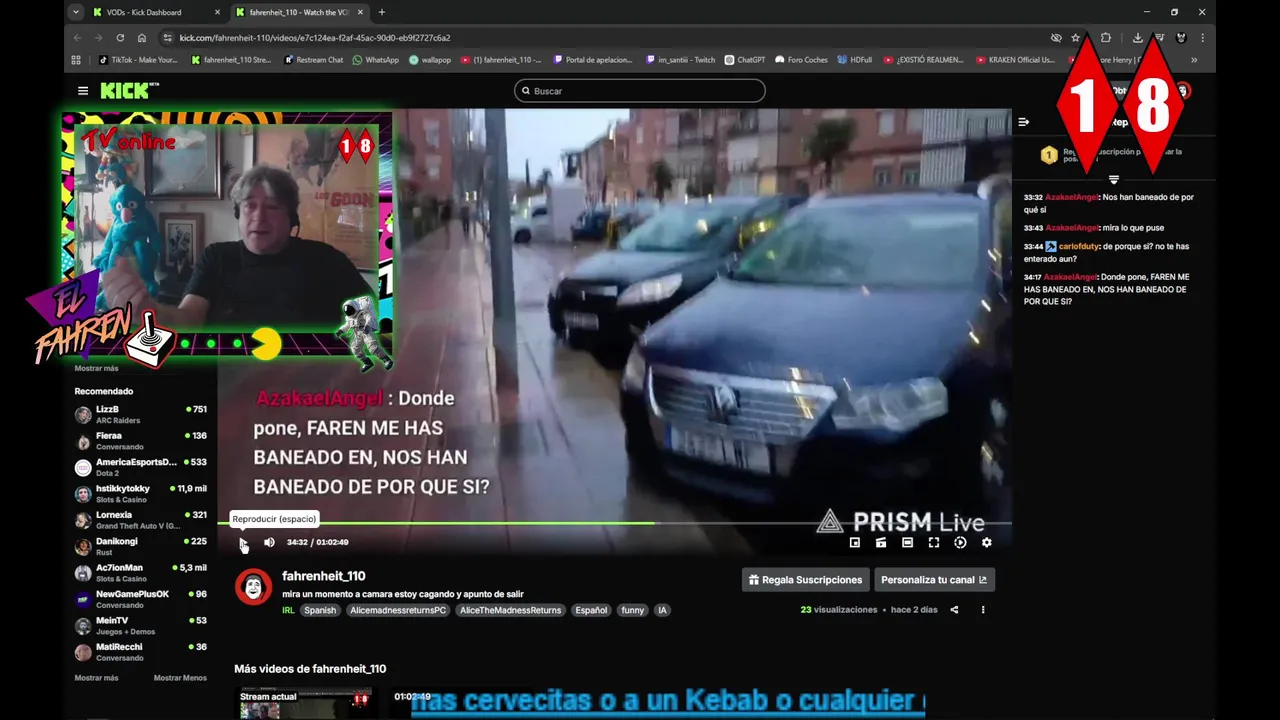1280x720 pixels.
Task: Open recommended channel Ac7ionMan
Action: coord(141,573)
